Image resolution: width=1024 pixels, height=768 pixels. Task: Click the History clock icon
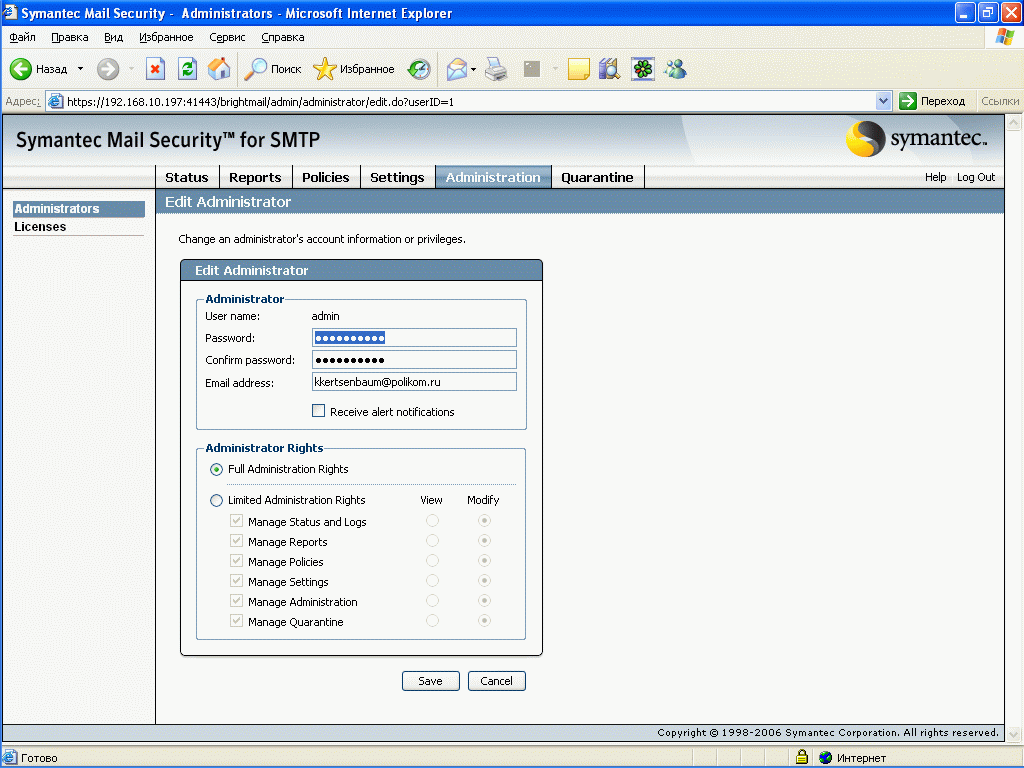(419, 69)
